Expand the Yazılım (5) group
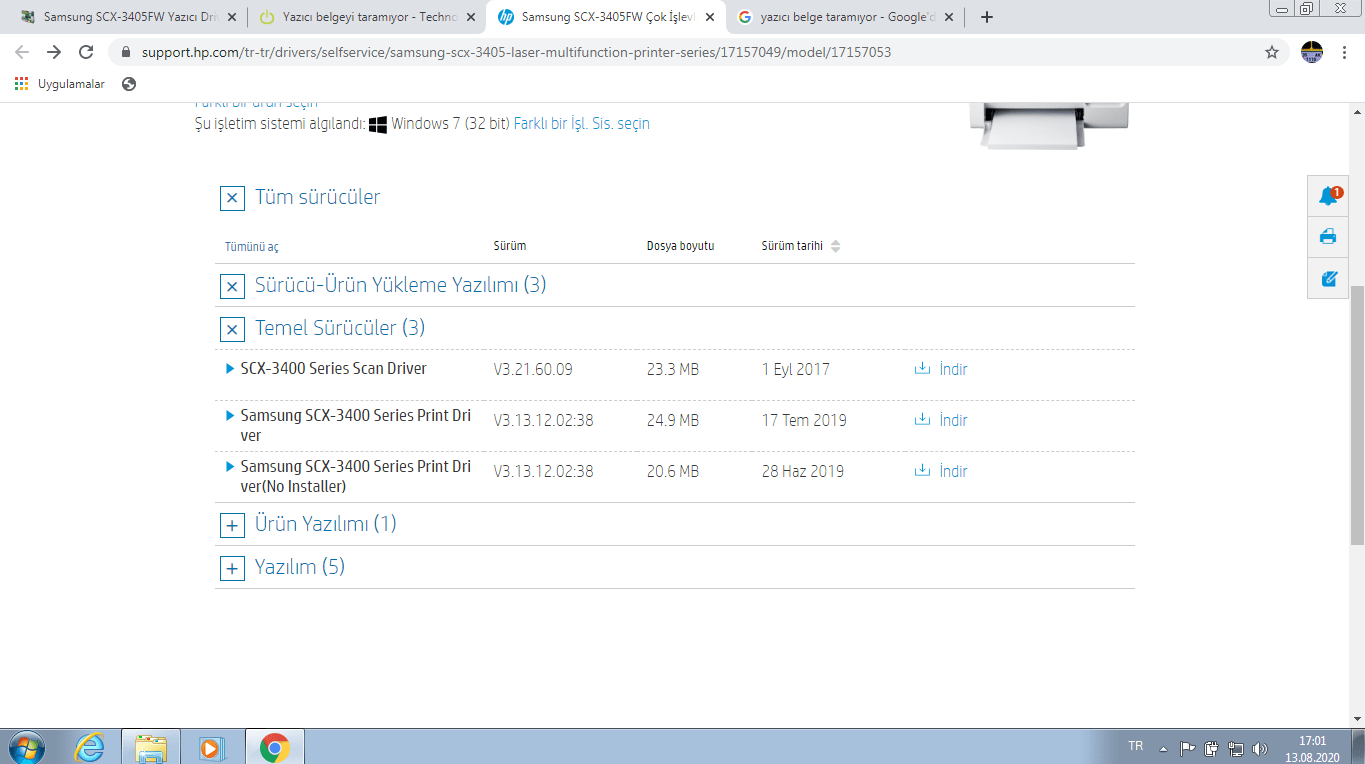This screenshot has width=1365, height=764. click(x=232, y=569)
